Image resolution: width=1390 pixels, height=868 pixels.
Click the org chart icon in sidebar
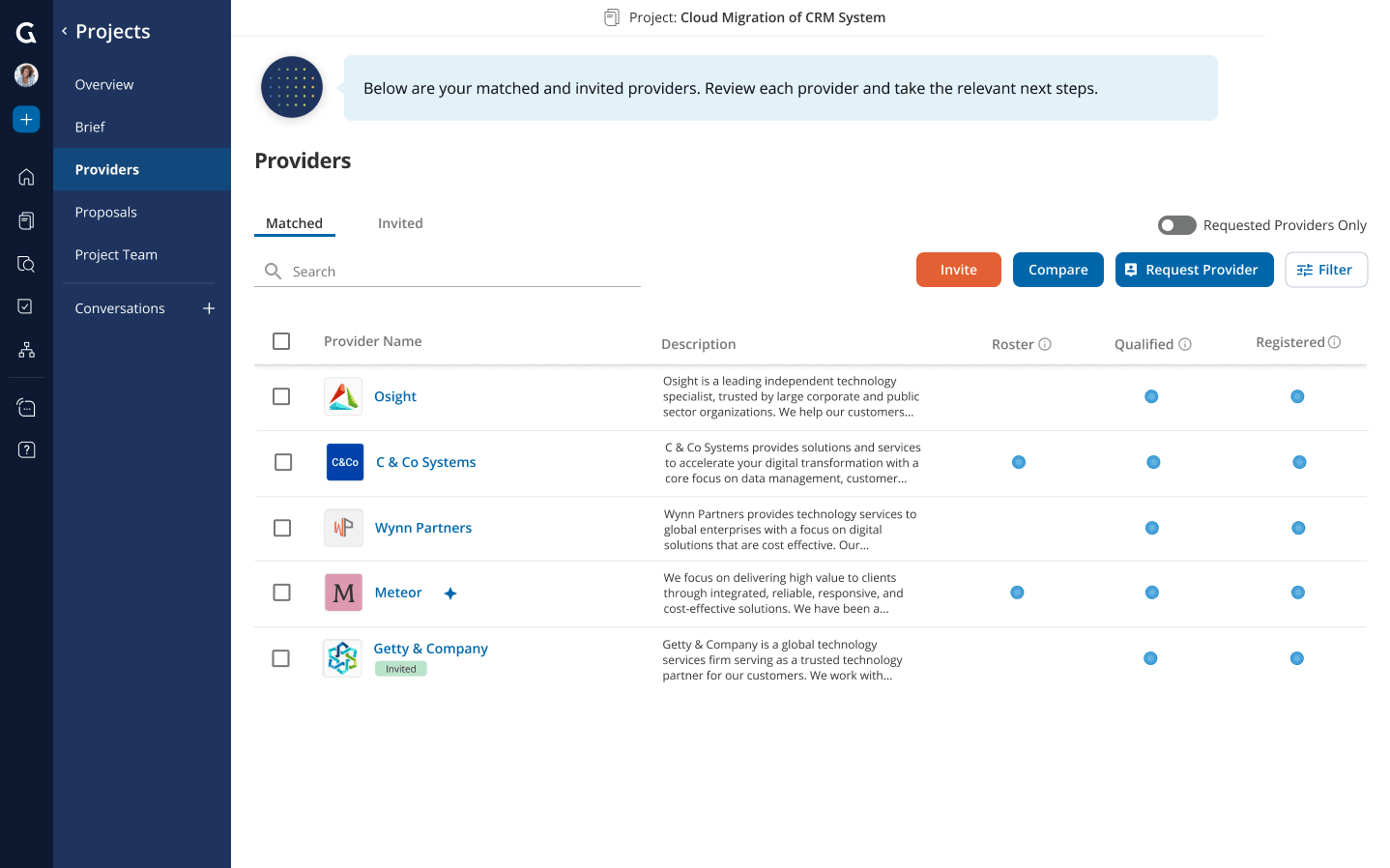tap(26, 349)
